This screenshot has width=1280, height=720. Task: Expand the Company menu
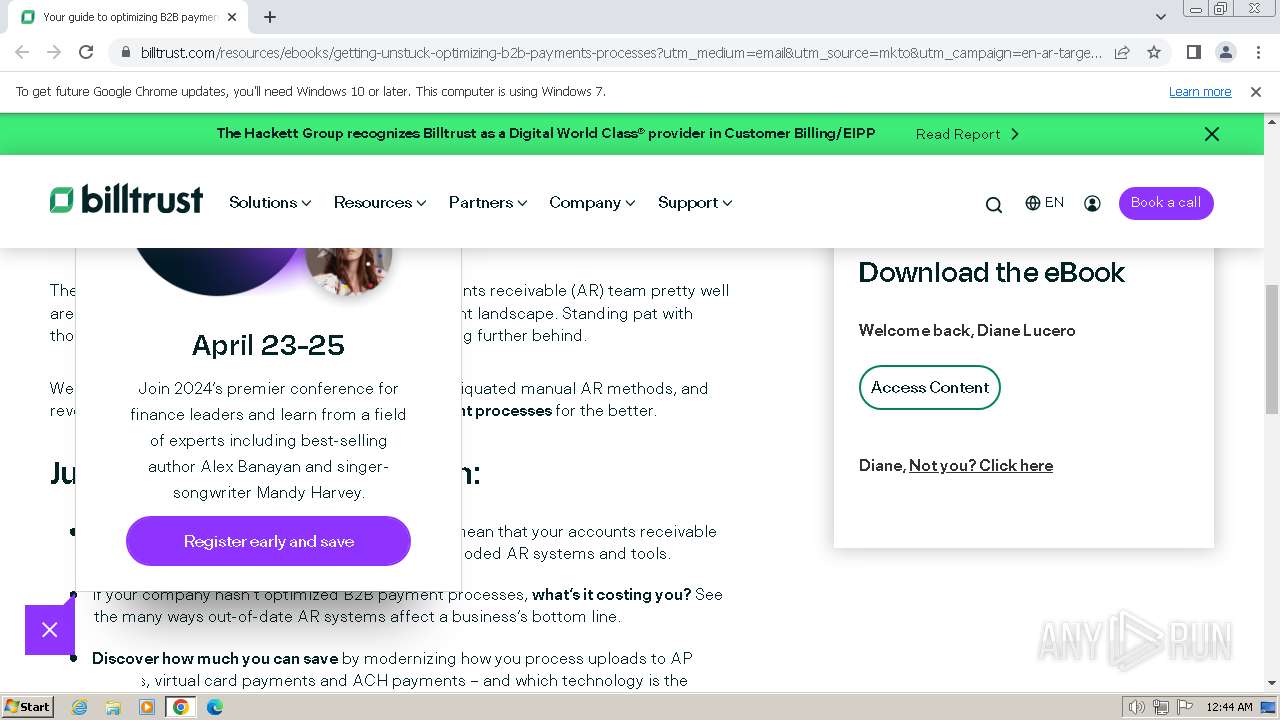[592, 202]
